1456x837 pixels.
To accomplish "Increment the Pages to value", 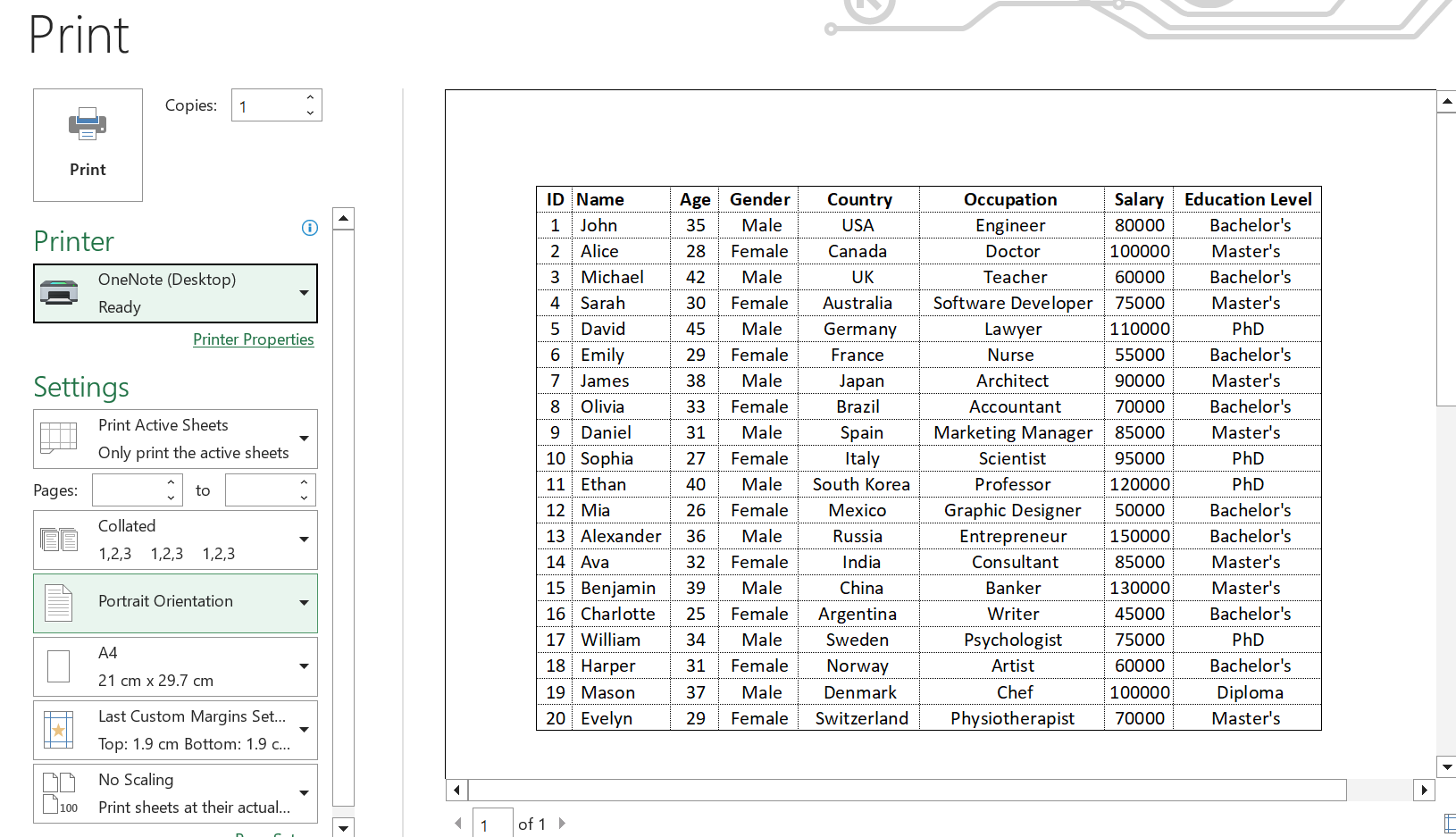I will click(x=305, y=482).
